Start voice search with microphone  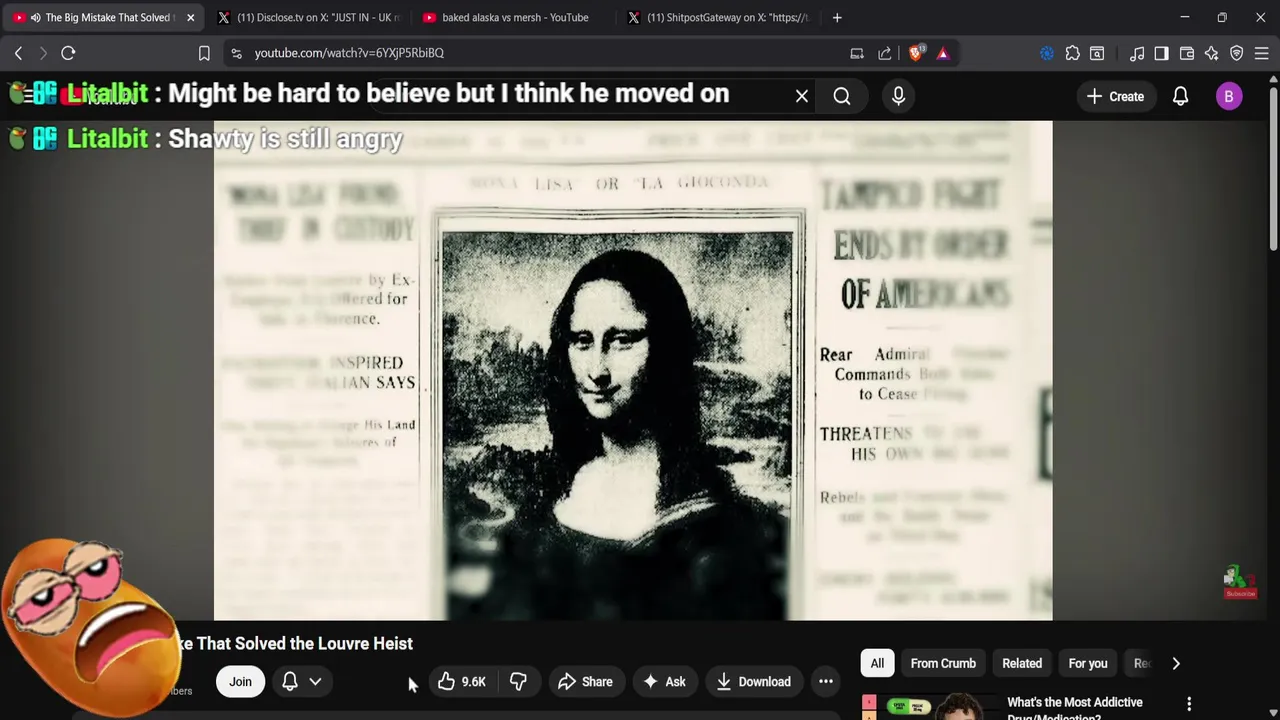pyautogui.click(x=898, y=96)
